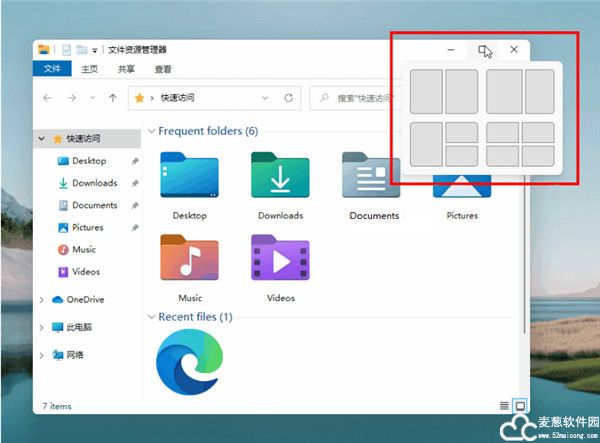Expand the OneDrive tree node
Screen dimensions: 600x443
[41, 300]
